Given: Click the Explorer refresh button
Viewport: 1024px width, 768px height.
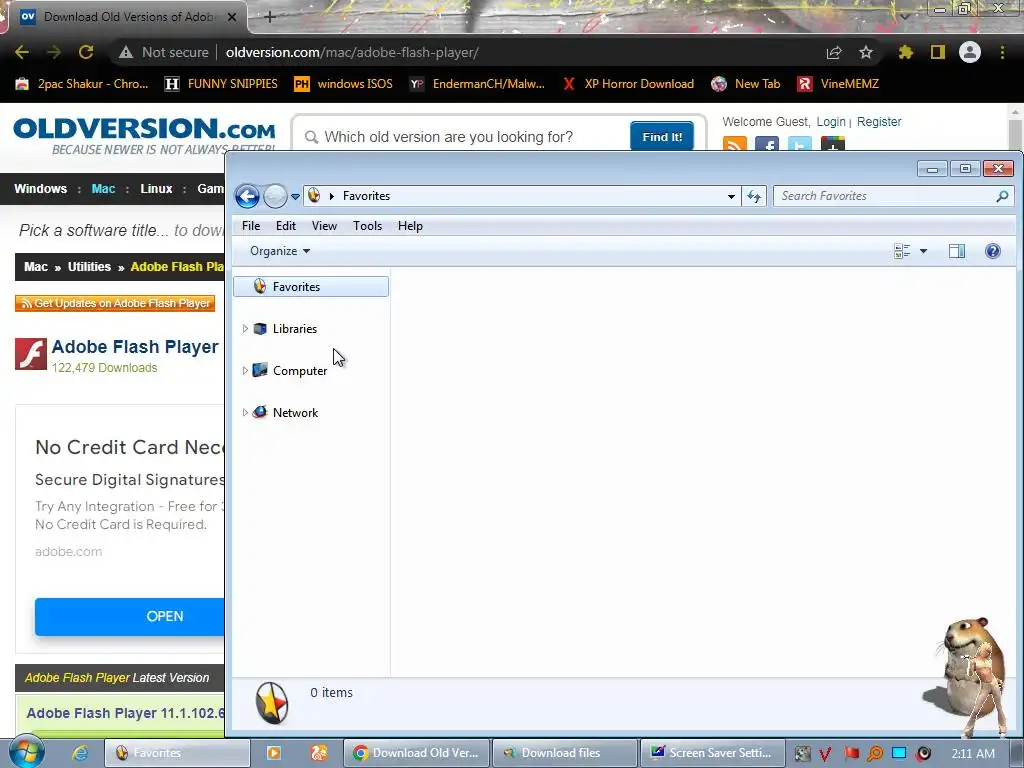Looking at the screenshot, I should click(x=754, y=197).
